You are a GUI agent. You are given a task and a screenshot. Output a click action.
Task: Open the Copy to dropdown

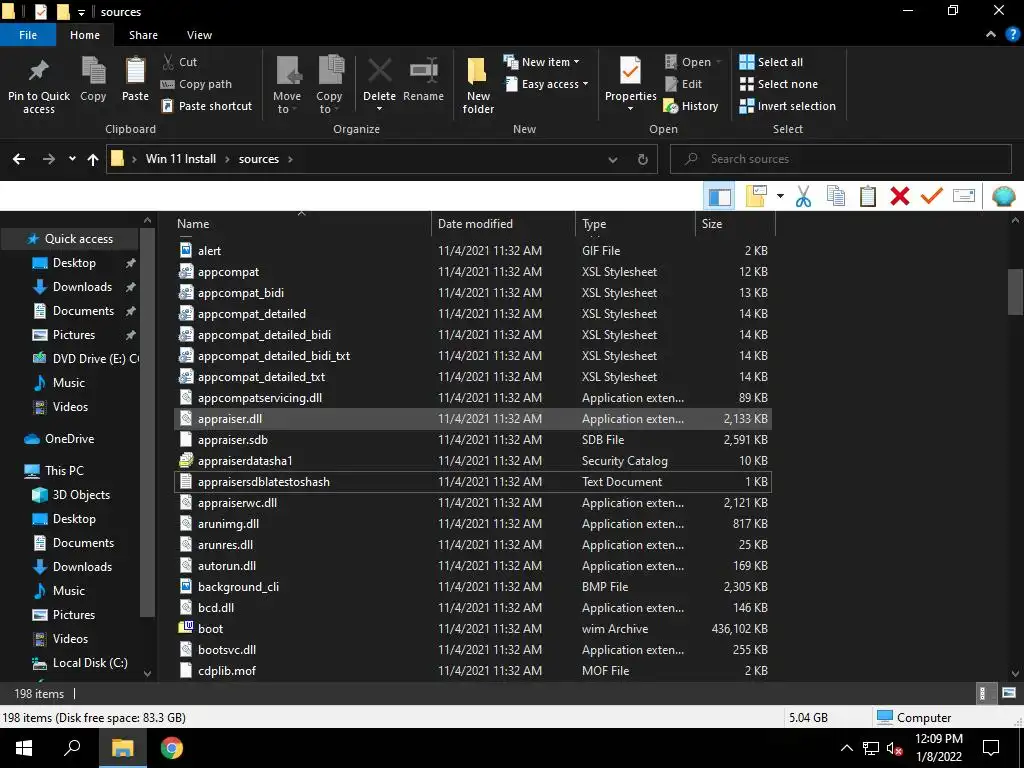(329, 85)
